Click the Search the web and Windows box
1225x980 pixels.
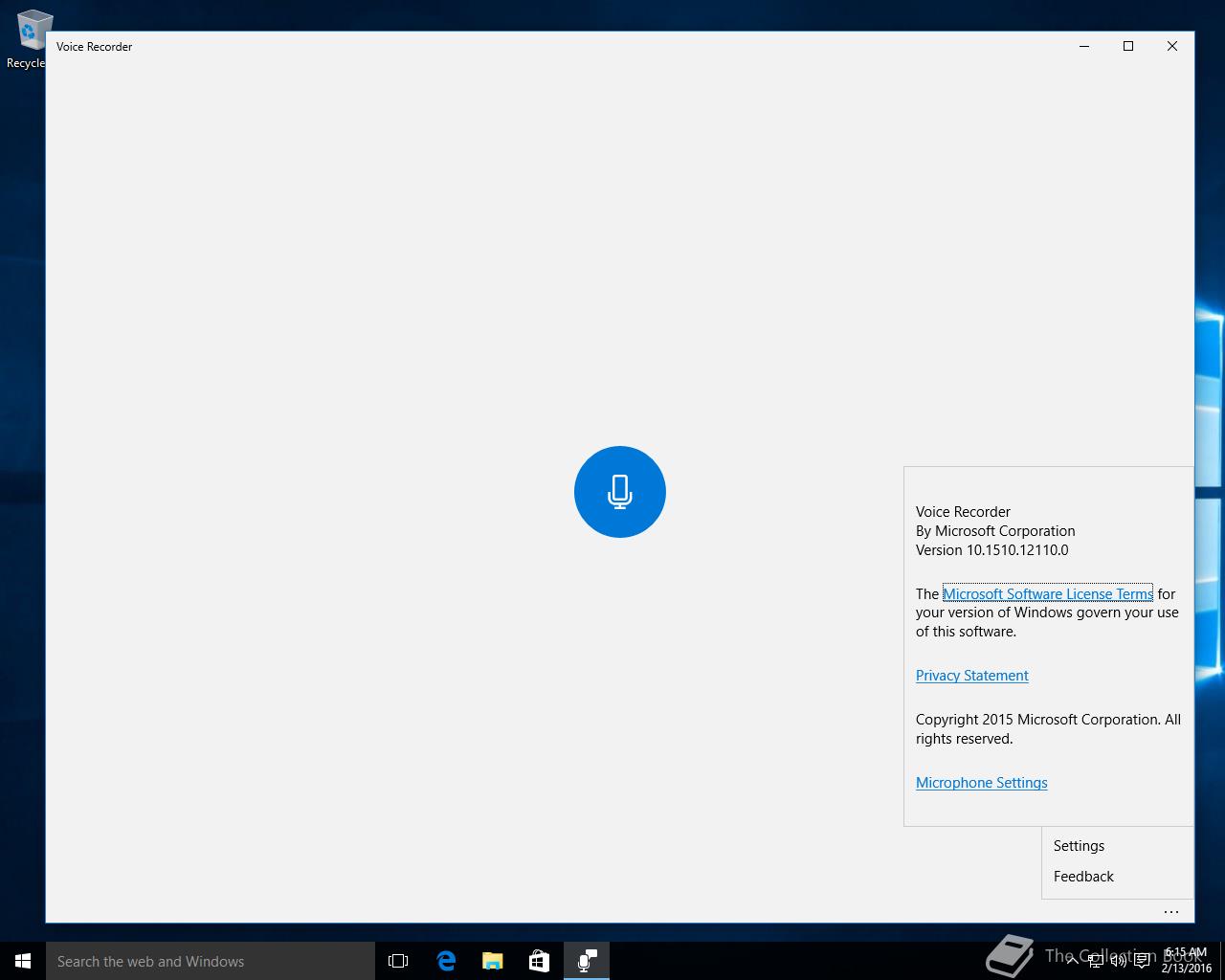point(211,961)
